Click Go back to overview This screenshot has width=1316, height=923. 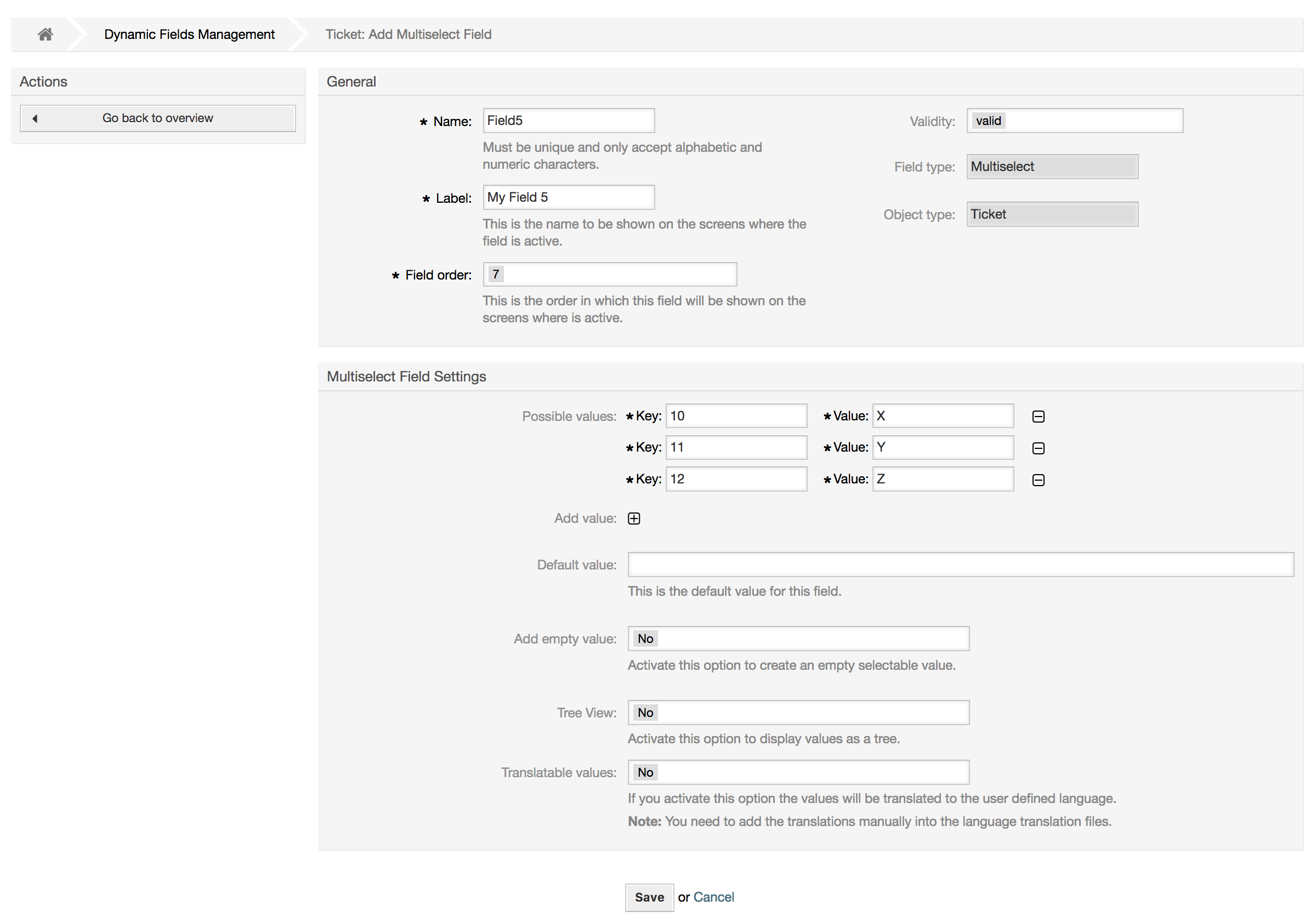pyautogui.click(x=157, y=118)
